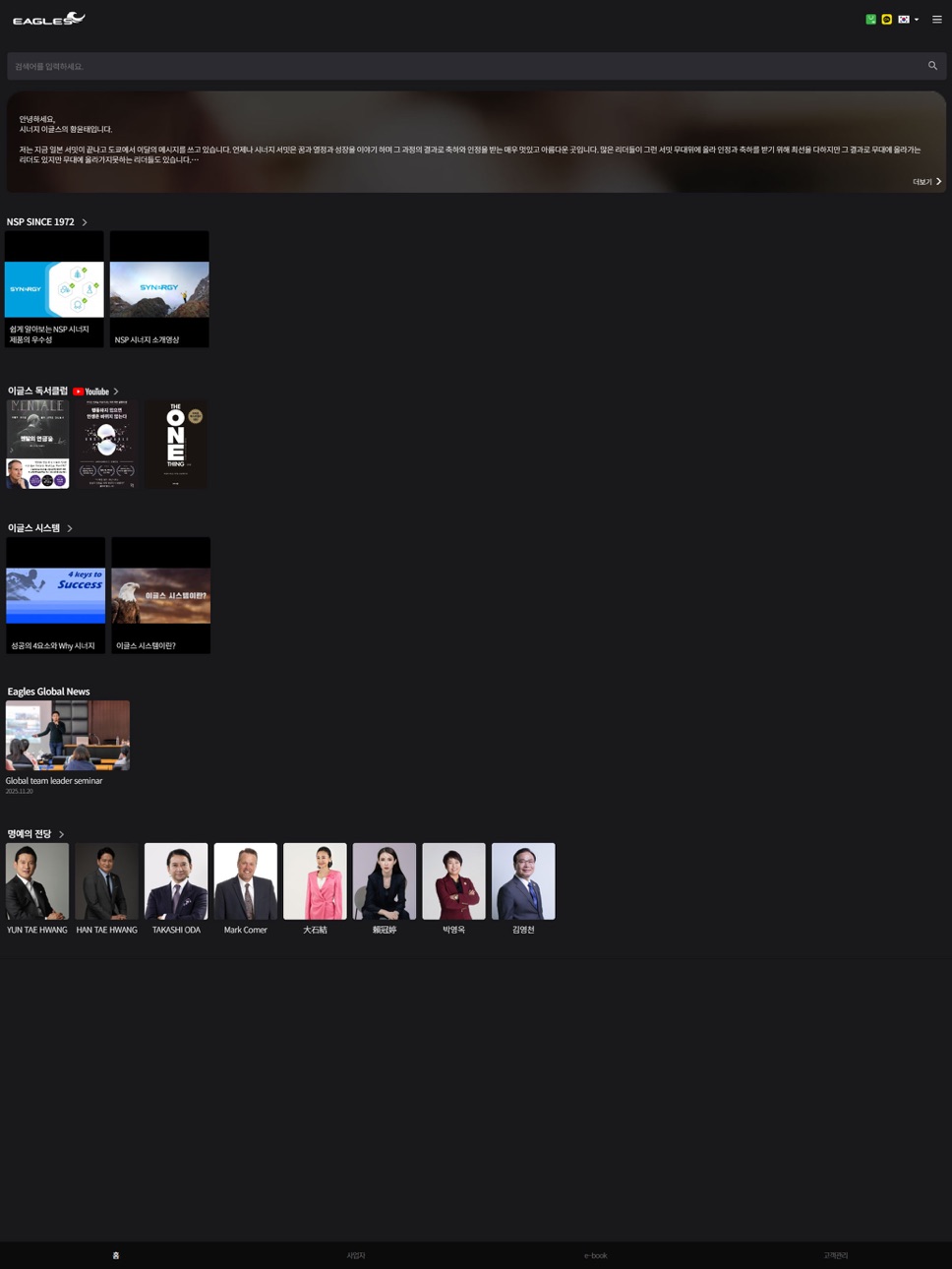Select TAKASHI ODA's portrait
This screenshot has height=1269, width=952.
pyautogui.click(x=176, y=881)
